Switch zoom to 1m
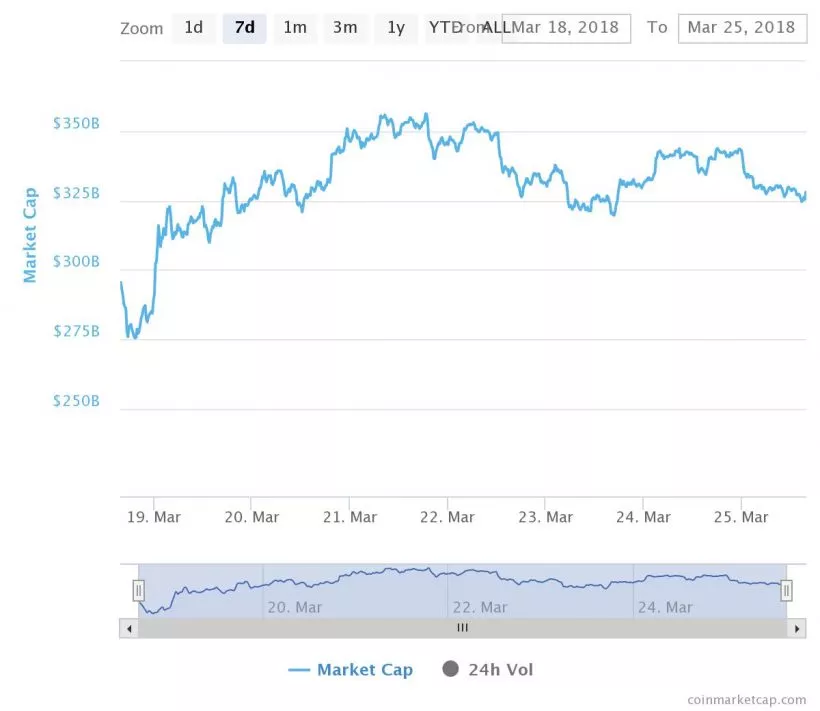 click(295, 28)
